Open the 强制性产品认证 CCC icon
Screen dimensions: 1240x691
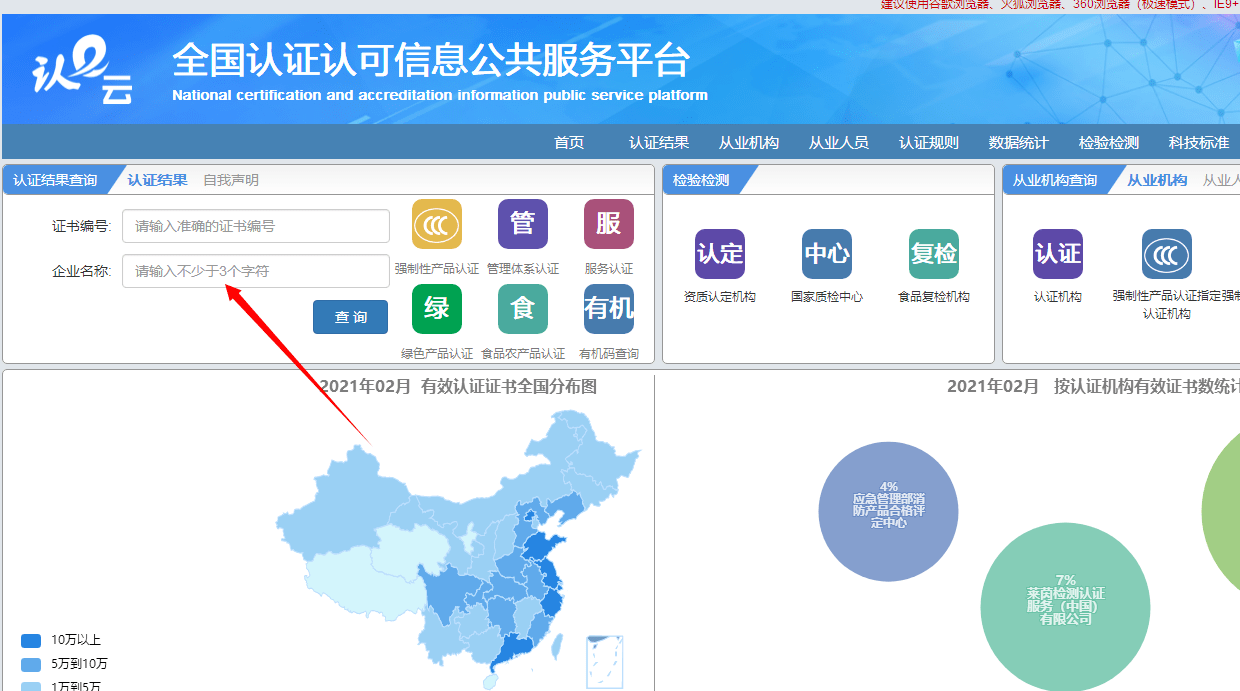click(x=437, y=224)
